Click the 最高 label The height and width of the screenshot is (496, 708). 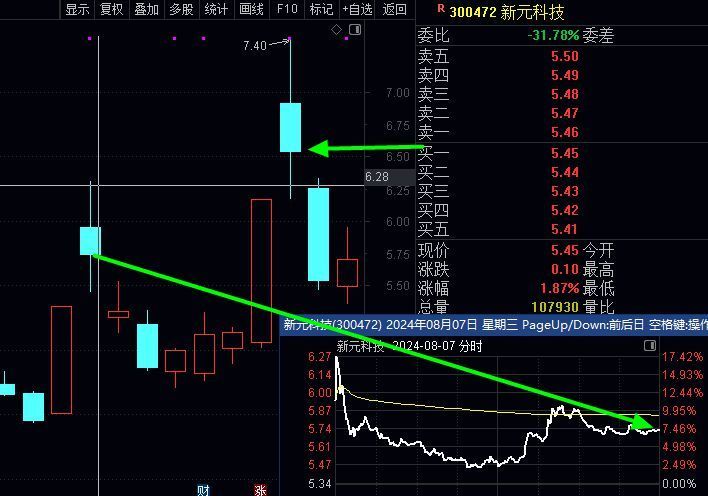coord(598,269)
